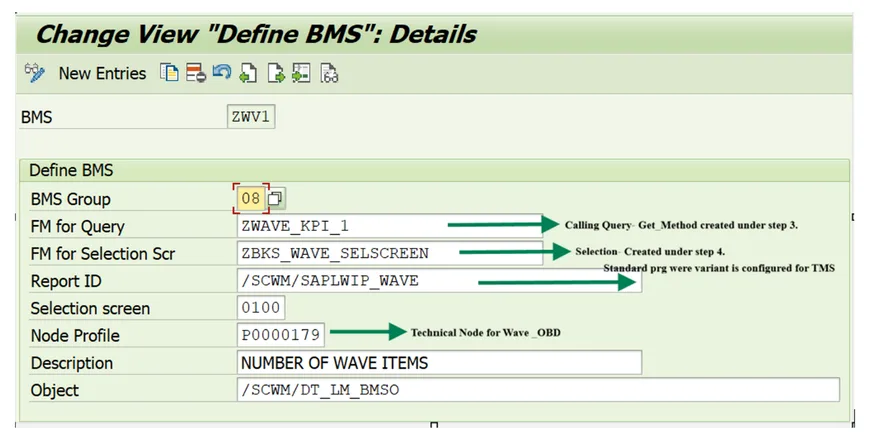Open value help beside BMS Group field
The image size is (875, 438).
pyautogui.click(x=275, y=198)
